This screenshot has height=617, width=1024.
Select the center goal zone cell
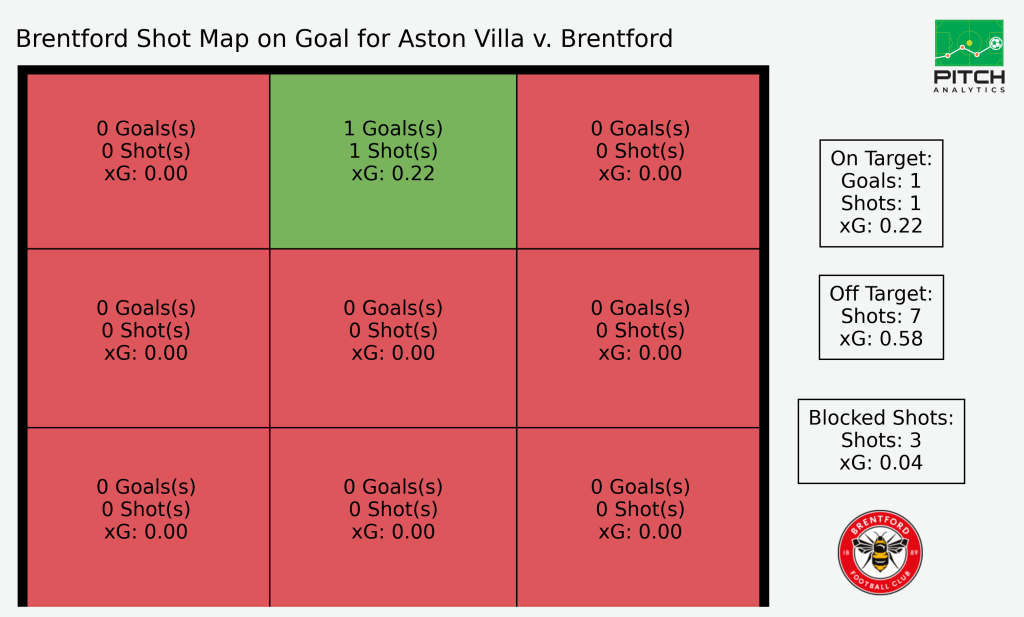point(393,338)
